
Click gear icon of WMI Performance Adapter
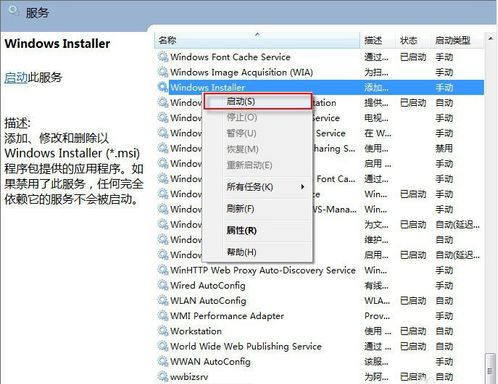pos(163,316)
